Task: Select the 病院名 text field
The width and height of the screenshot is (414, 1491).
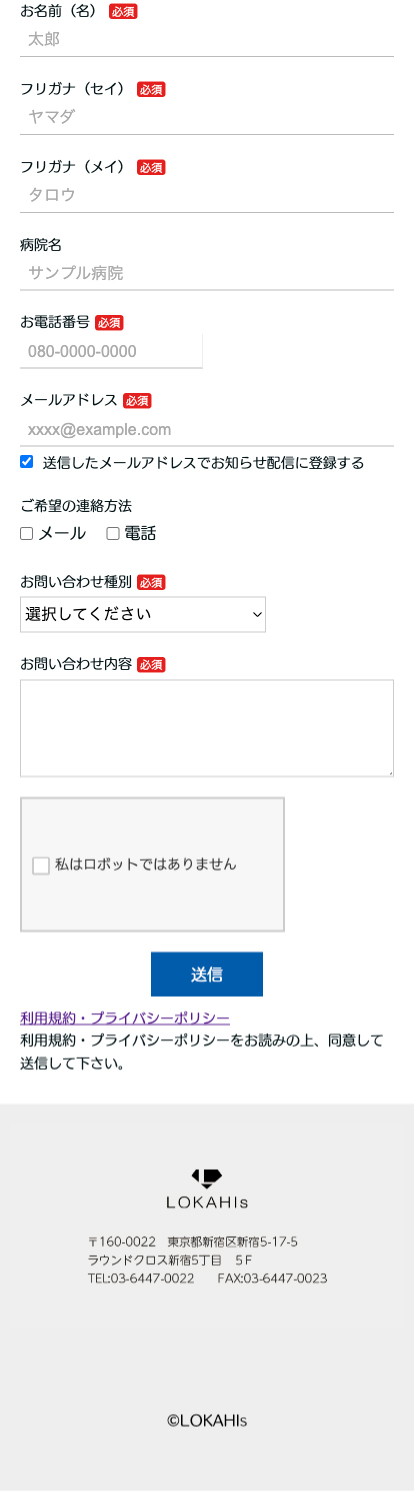Action: coord(207,273)
